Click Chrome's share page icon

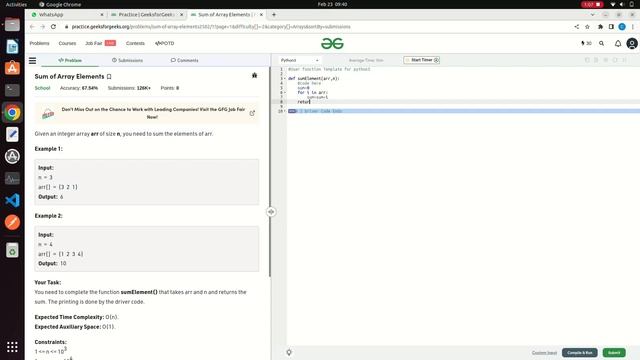576,27
